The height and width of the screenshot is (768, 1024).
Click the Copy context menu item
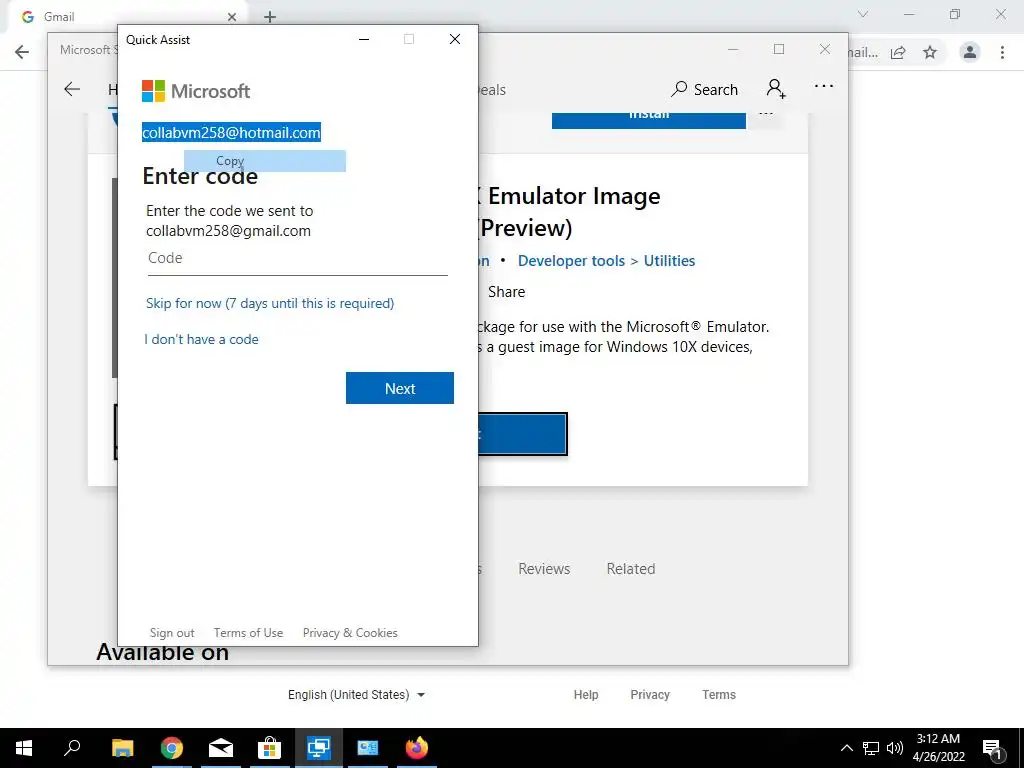[264, 161]
